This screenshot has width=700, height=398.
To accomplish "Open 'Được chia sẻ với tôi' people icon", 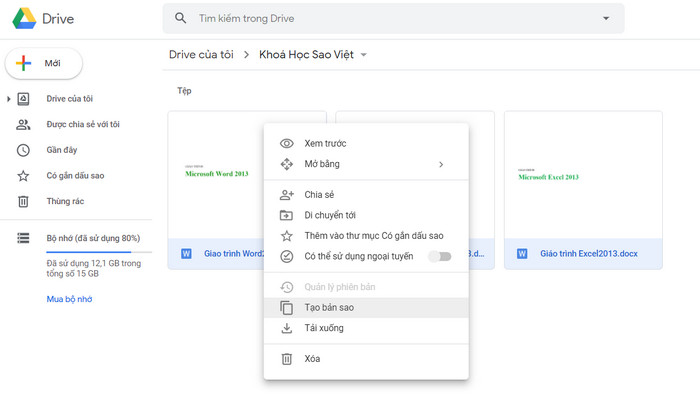I will pyautogui.click(x=23, y=124).
